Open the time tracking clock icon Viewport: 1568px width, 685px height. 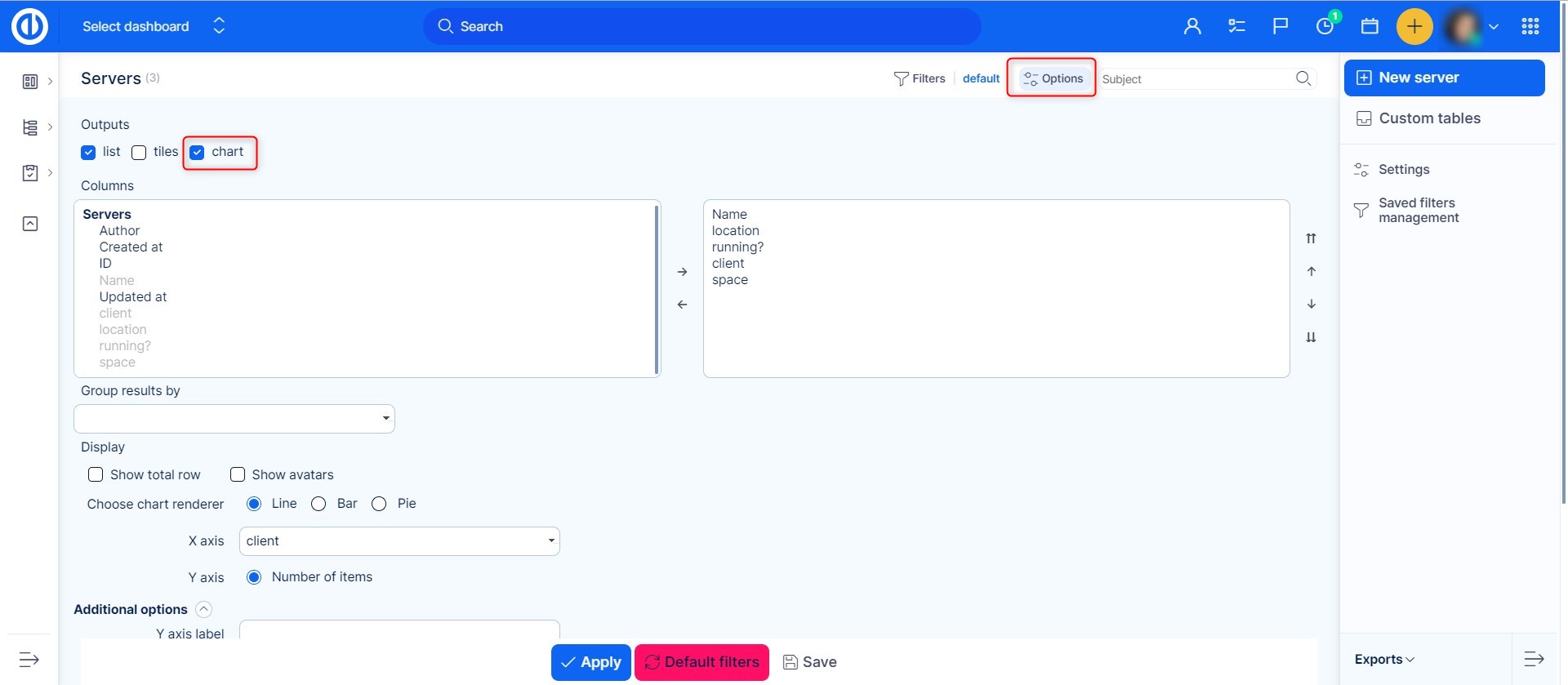point(1325,26)
